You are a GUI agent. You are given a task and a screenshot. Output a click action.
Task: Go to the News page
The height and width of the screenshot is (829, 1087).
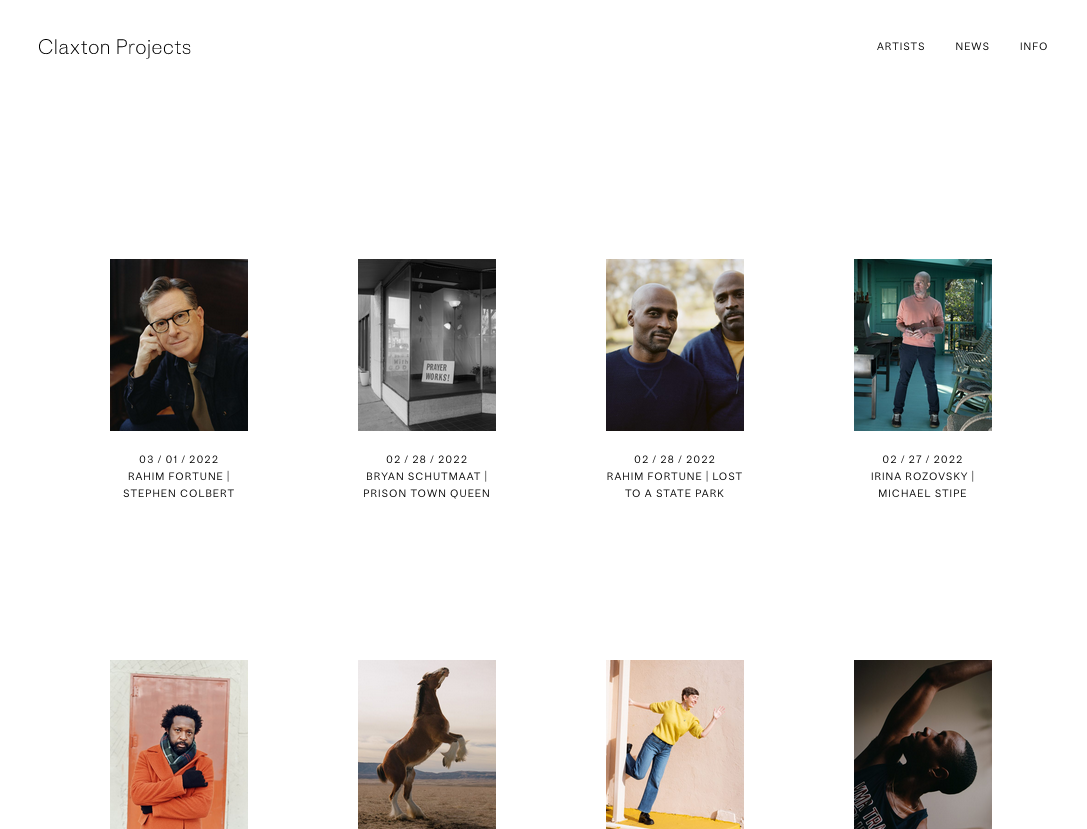point(972,46)
